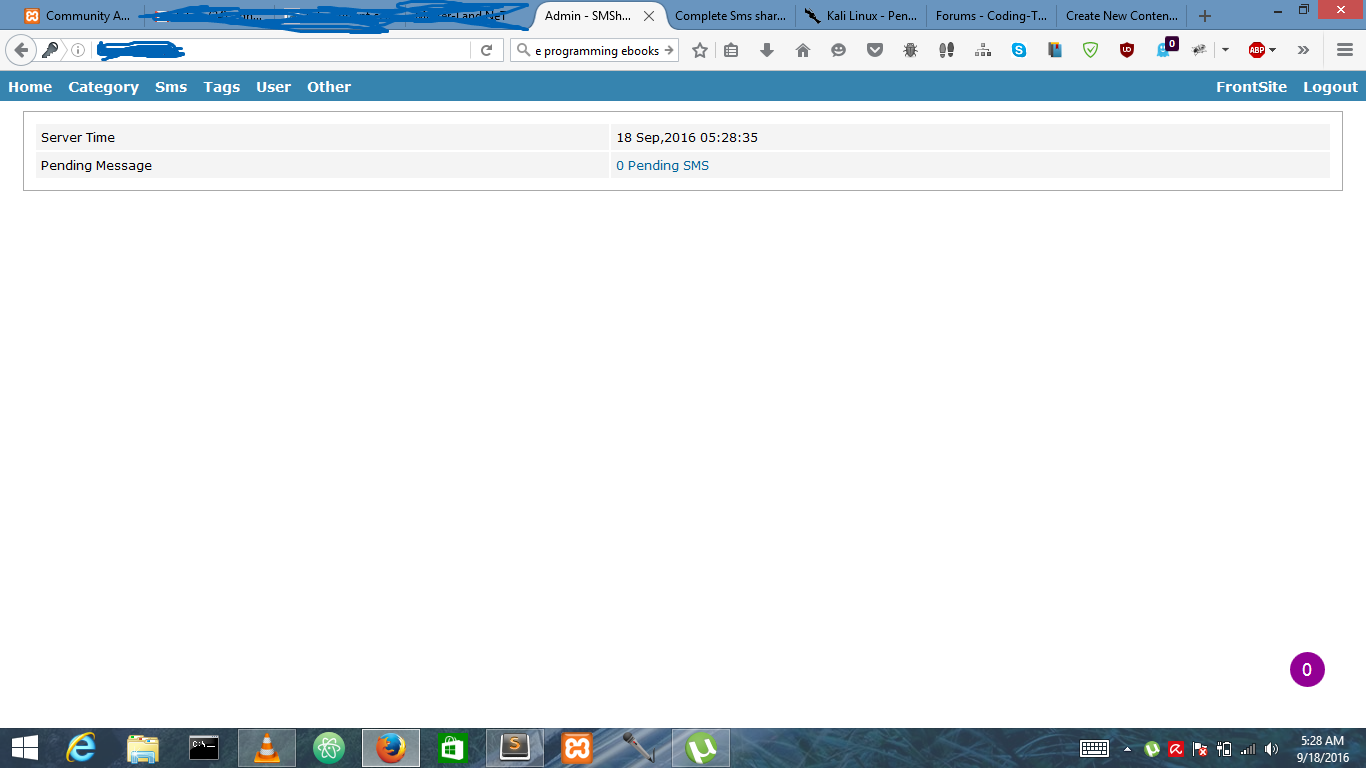Open the Category menu in admin navbar

click(103, 87)
